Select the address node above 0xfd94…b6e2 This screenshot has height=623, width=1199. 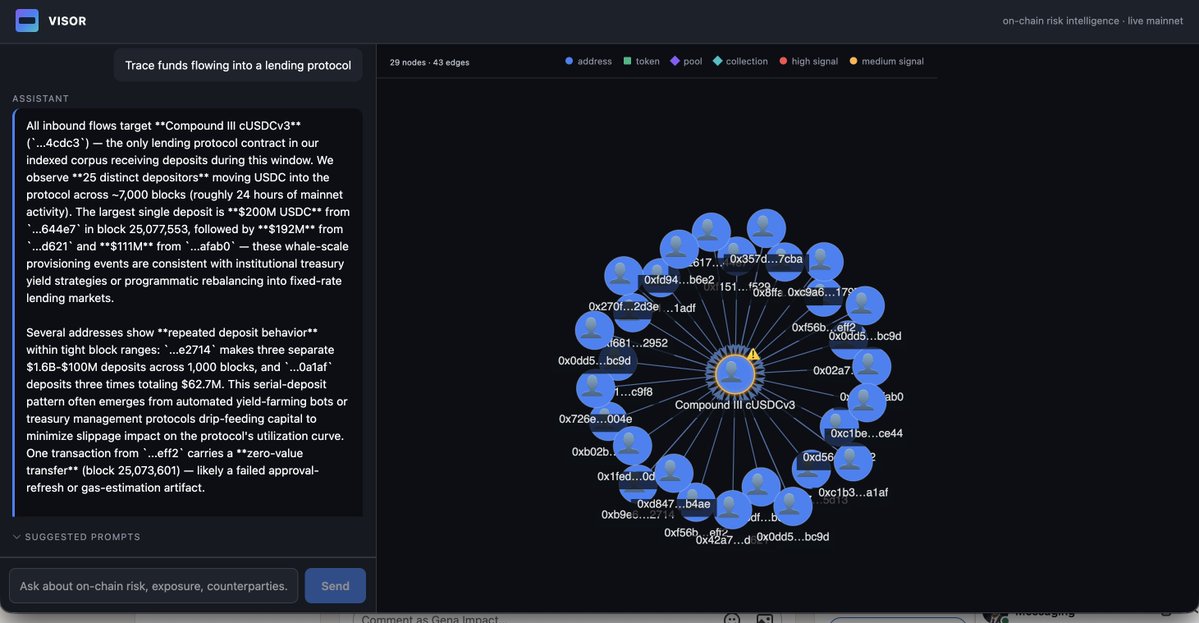point(678,249)
